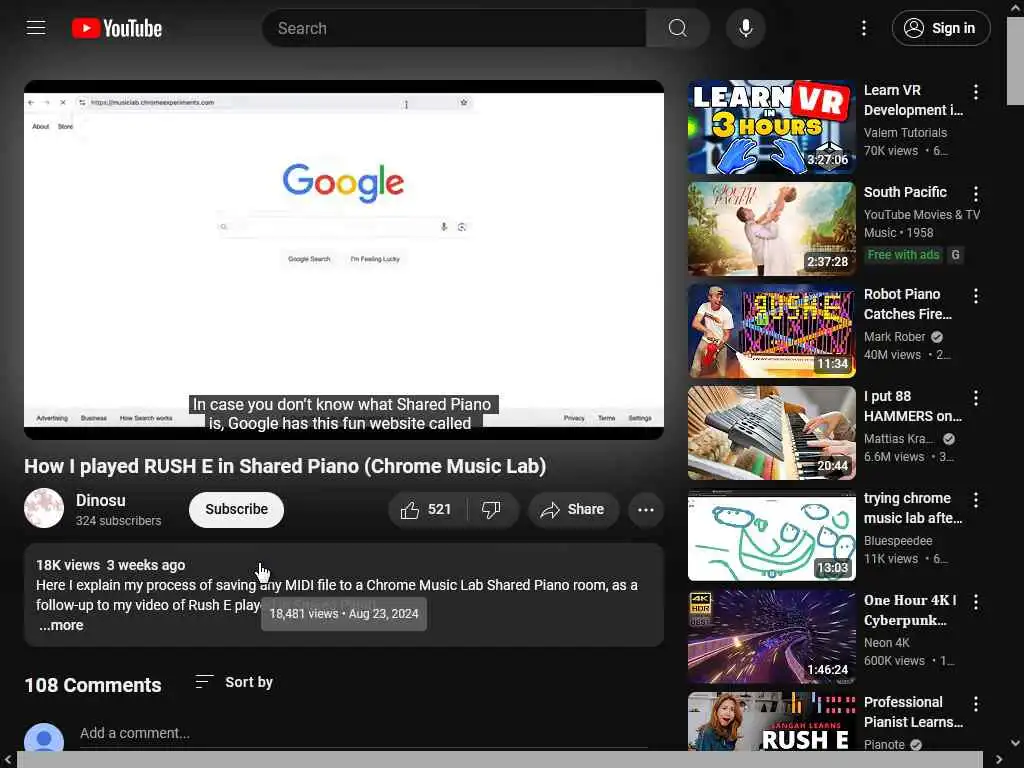This screenshot has width=1024, height=768.
Task: Open options menu for Professional Pianist Learns
Action: click(976, 703)
